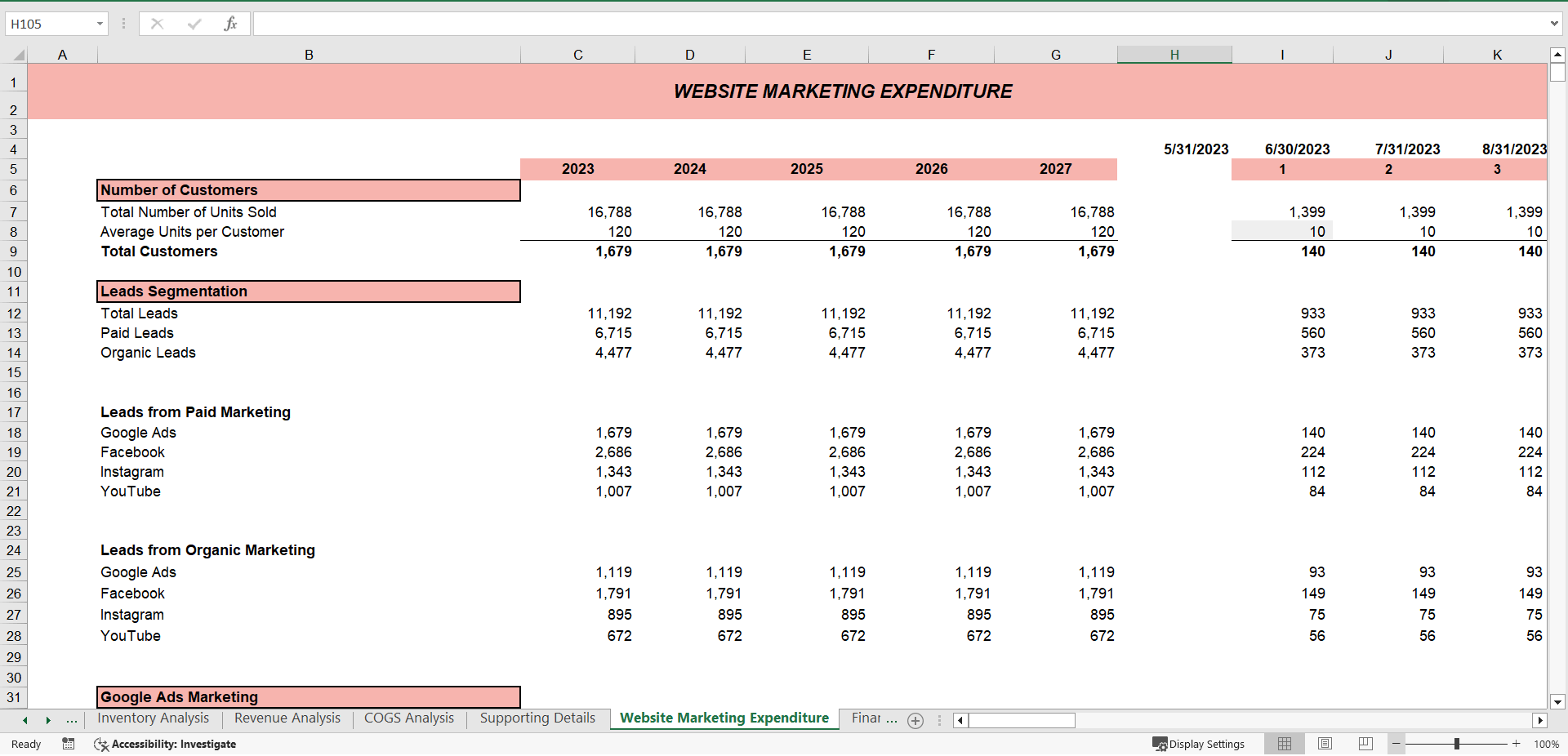Zoom in using the plus button
Image resolution: width=1568 pixels, height=756 pixels.
(1515, 744)
